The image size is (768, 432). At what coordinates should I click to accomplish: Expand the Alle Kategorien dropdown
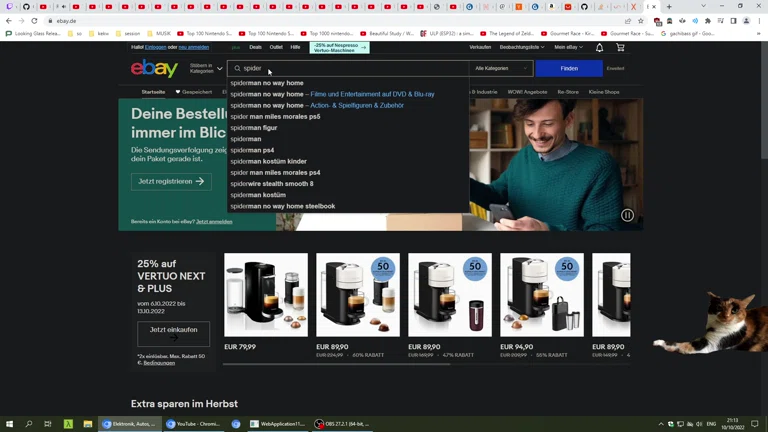(x=500, y=68)
